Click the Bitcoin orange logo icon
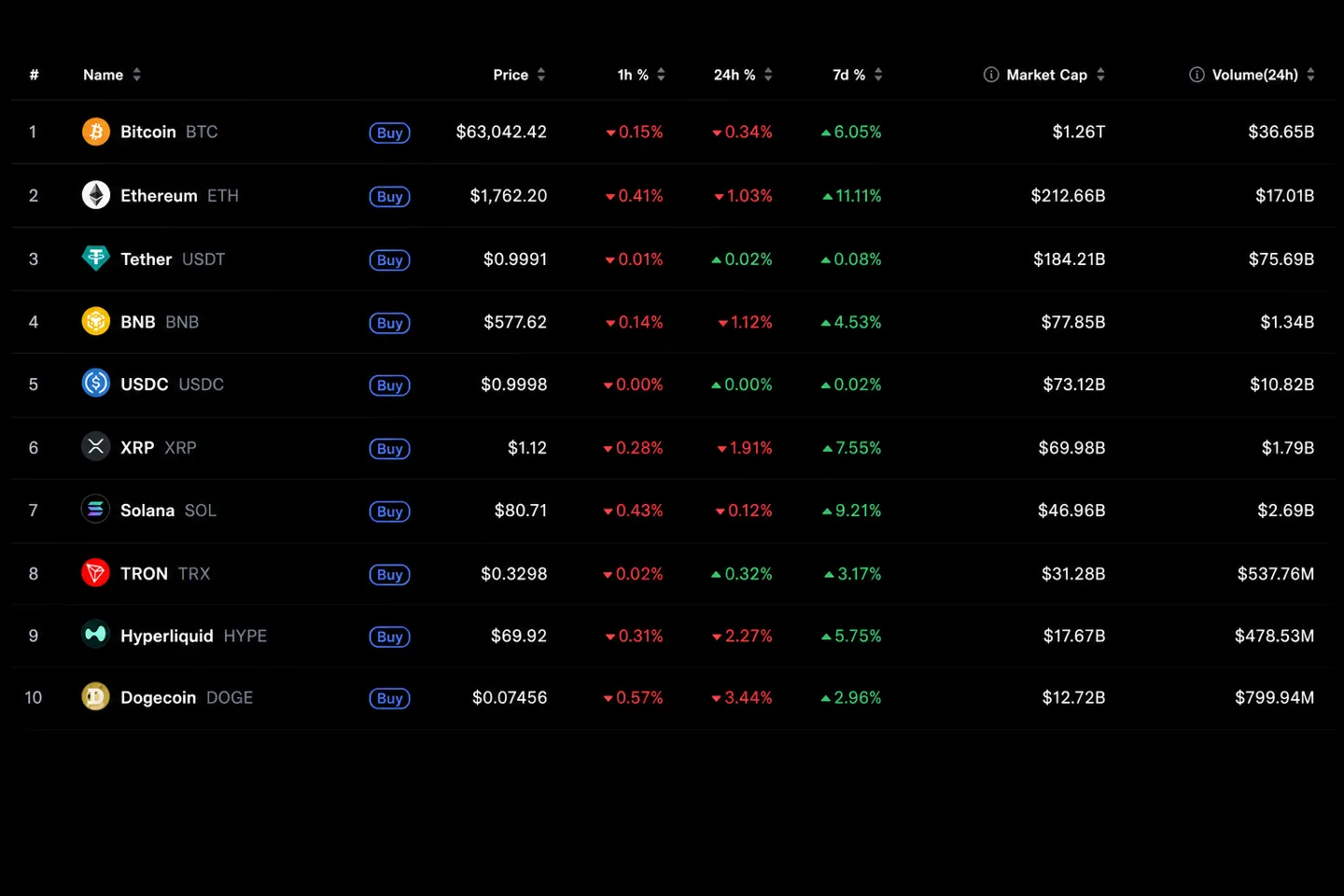1344x896 pixels. click(95, 132)
